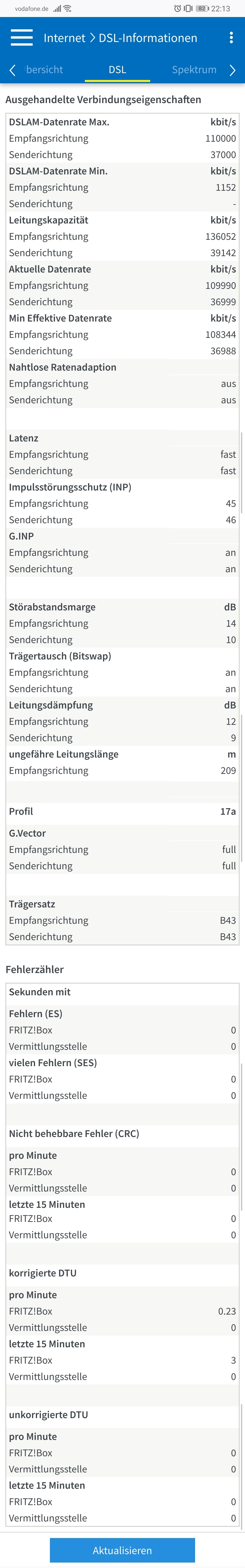Switch to the Übersicht tab
This screenshot has height=1568, width=245.
44,69
